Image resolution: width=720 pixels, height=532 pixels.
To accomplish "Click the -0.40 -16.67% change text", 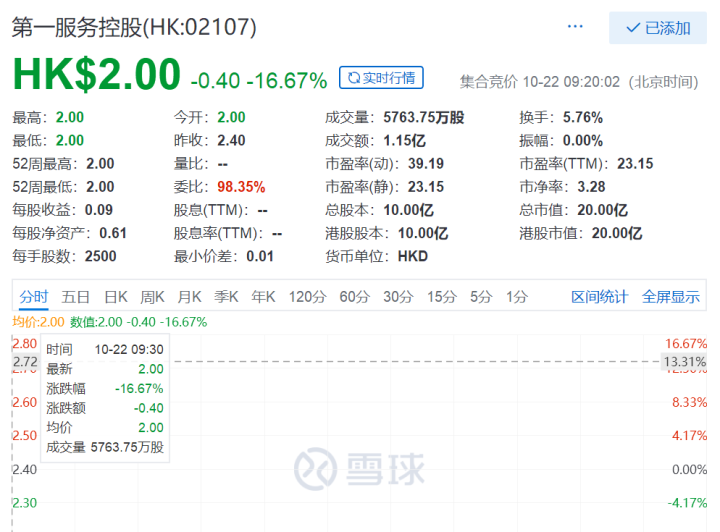I will point(259,81).
